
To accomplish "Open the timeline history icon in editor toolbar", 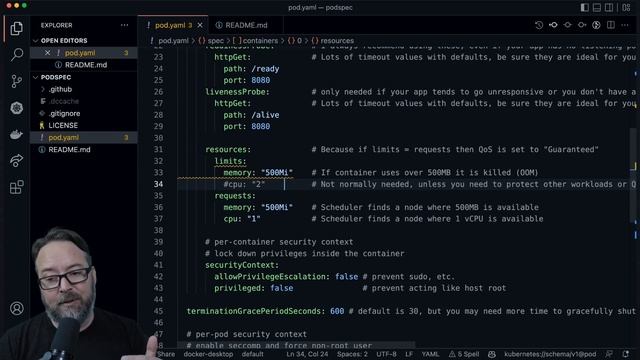I will (539, 25).
